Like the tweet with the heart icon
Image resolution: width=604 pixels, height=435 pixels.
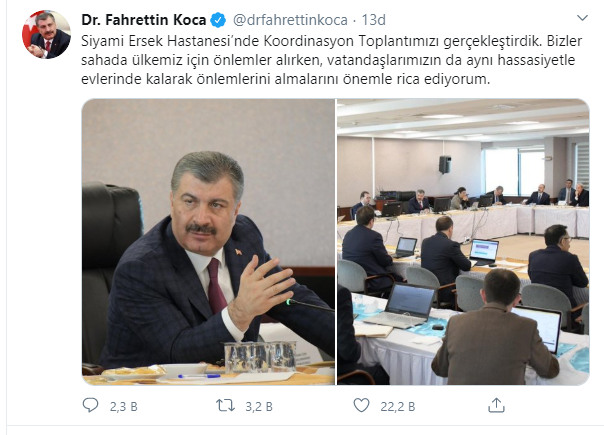pos(361,405)
